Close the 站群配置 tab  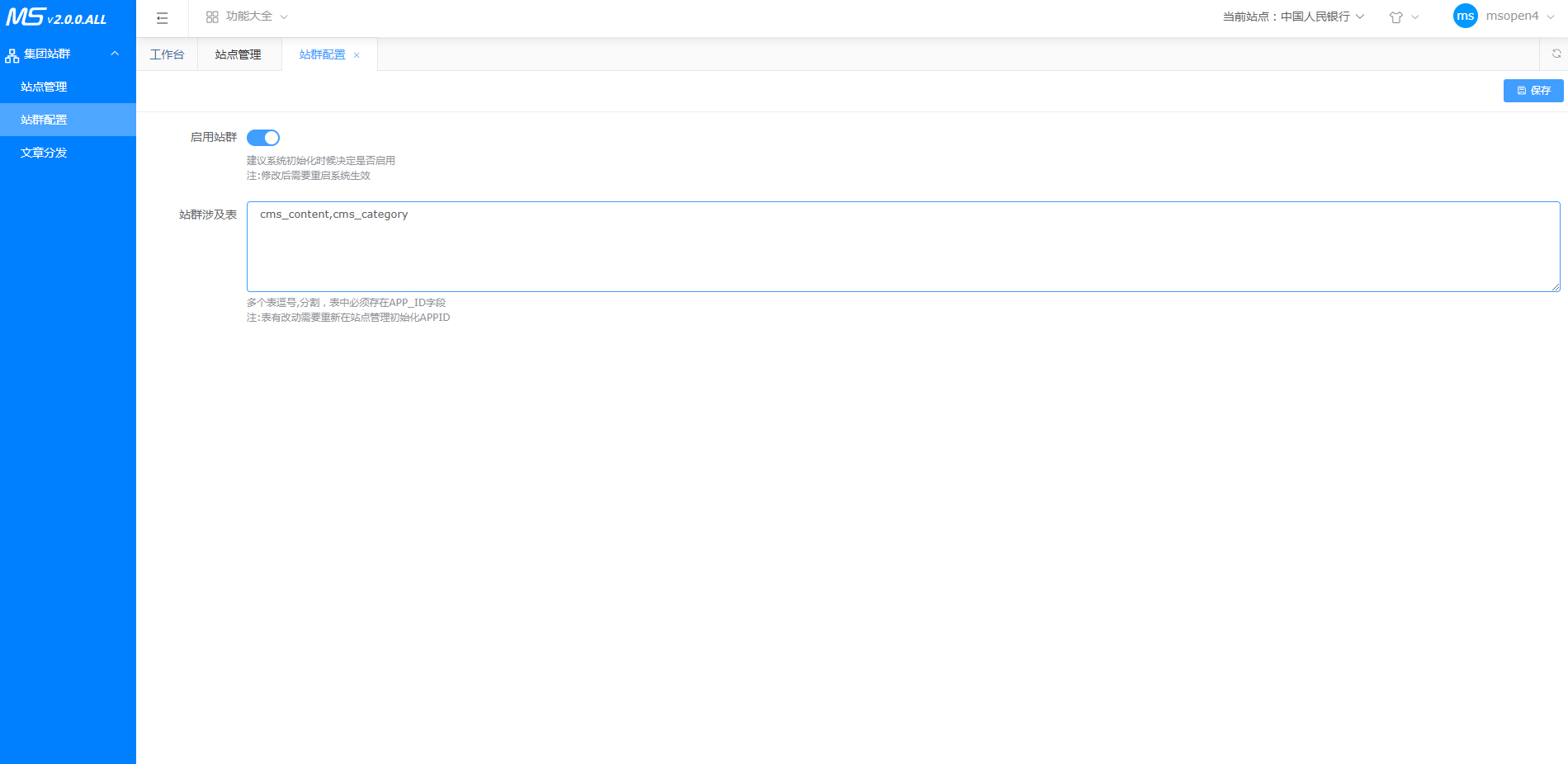[x=357, y=55]
